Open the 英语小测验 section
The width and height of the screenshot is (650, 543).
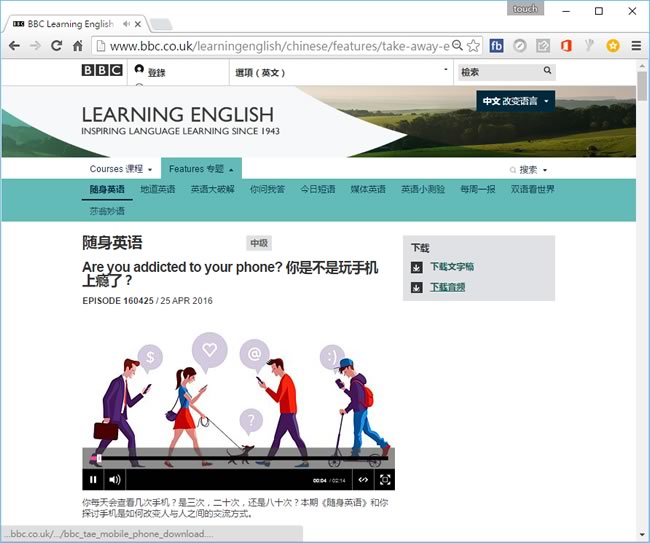click(x=423, y=189)
